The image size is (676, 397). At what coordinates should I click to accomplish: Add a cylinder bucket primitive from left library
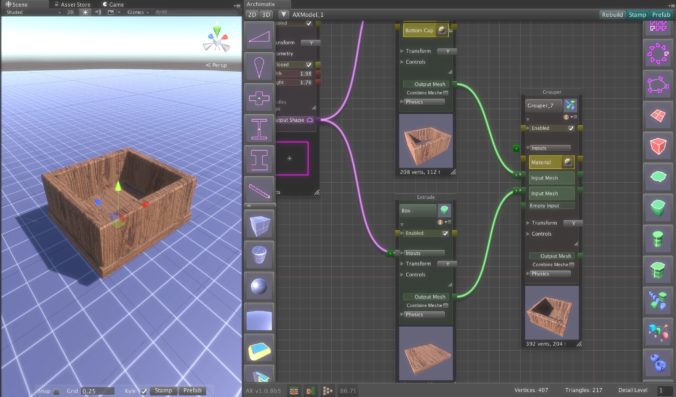(259, 255)
